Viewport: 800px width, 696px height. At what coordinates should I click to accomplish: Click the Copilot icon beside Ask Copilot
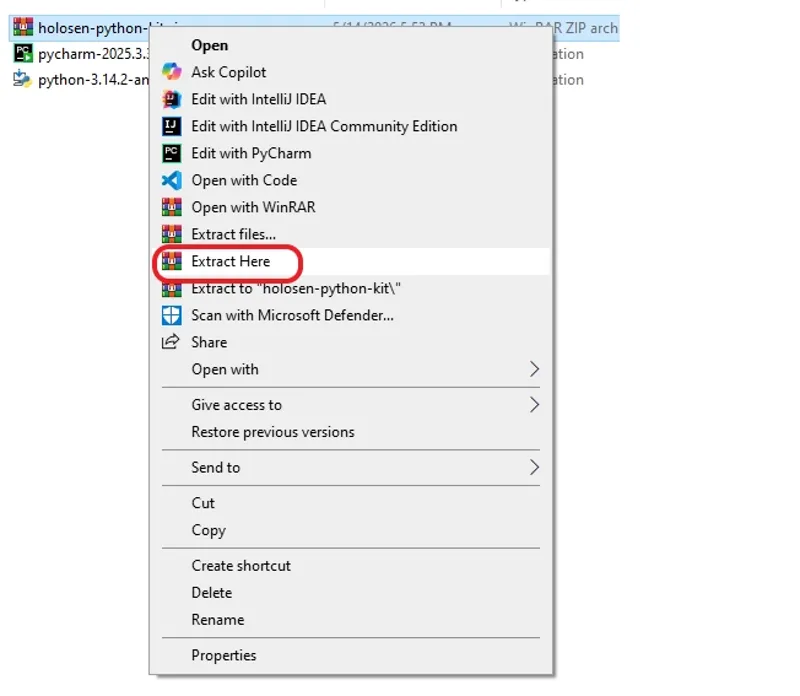171,72
